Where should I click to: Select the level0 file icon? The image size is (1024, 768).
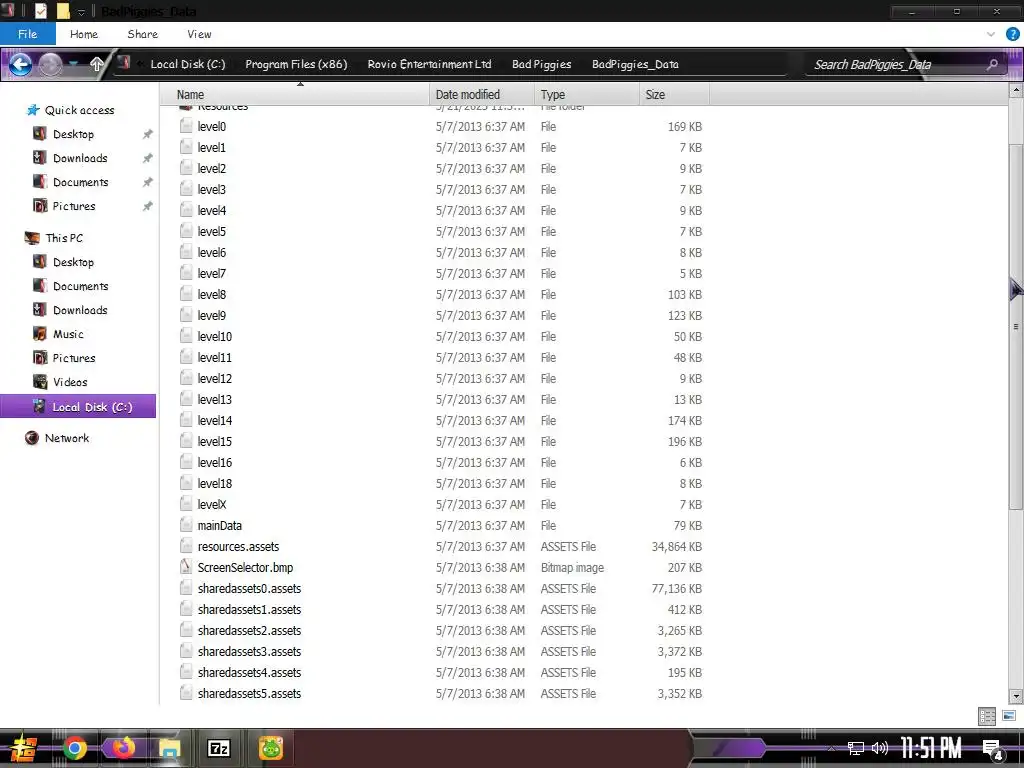[x=186, y=126]
